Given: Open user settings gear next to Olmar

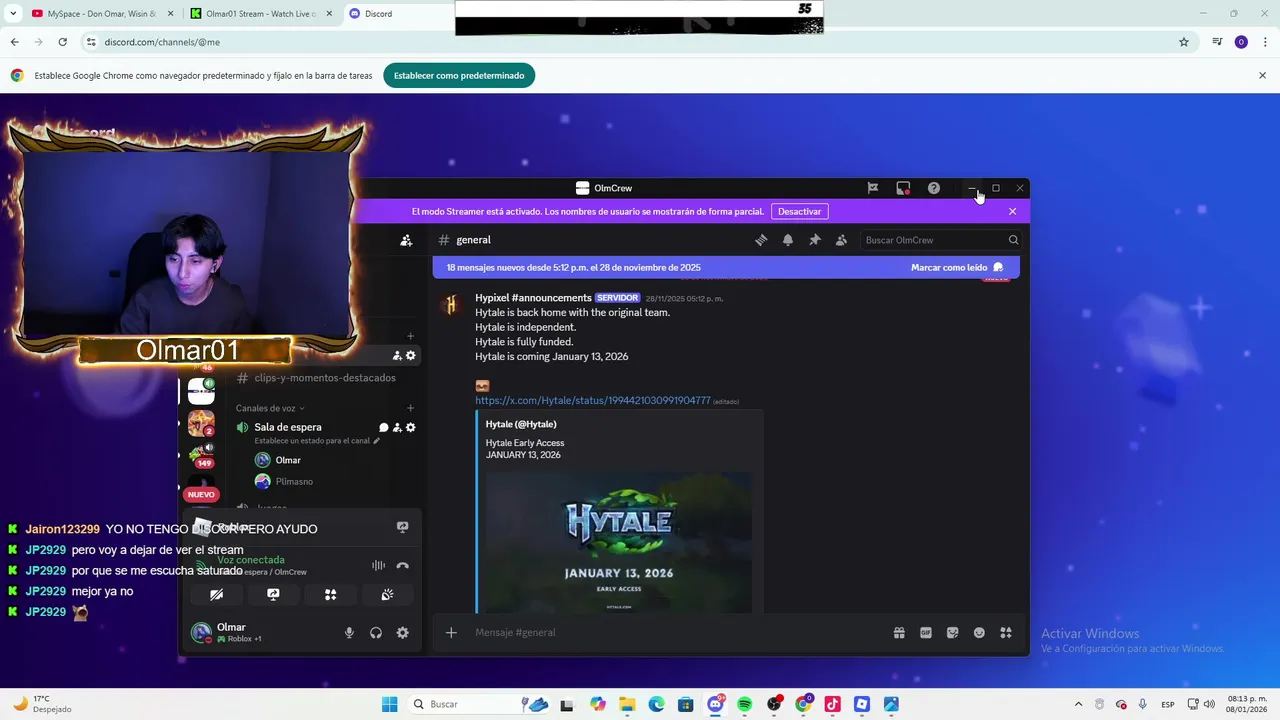Looking at the screenshot, I should coord(402,632).
